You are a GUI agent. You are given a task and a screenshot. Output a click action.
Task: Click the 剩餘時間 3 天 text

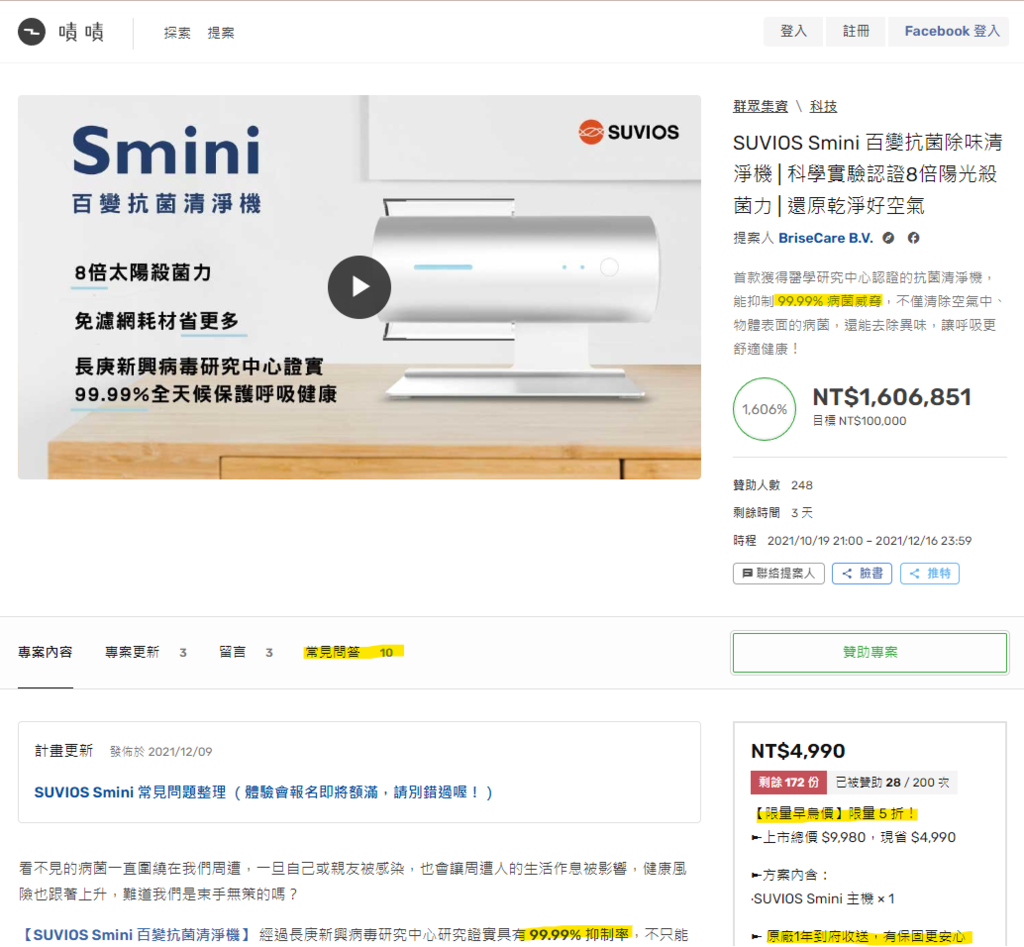[773, 513]
